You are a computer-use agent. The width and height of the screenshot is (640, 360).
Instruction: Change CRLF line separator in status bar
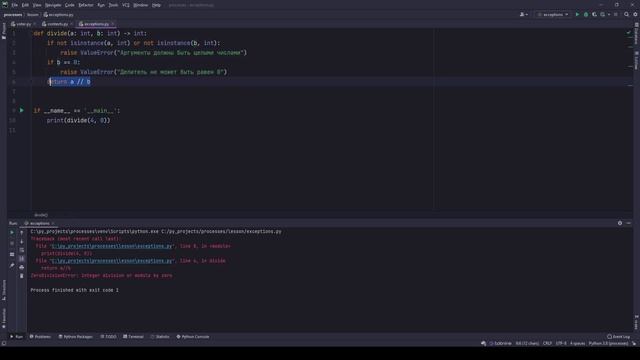click(x=547, y=344)
